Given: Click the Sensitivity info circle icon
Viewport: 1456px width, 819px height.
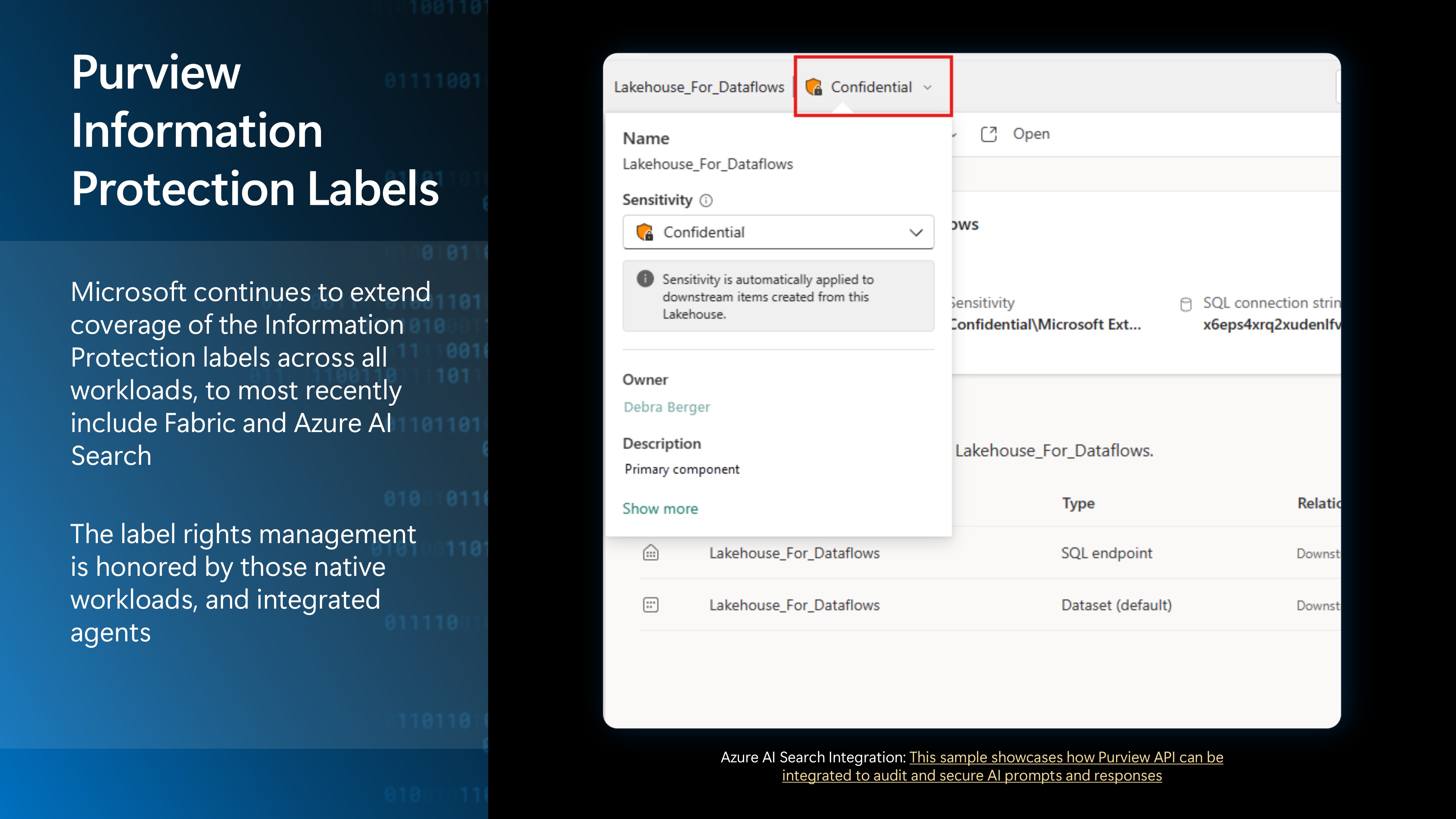Looking at the screenshot, I should pyautogui.click(x=706, y=201).
